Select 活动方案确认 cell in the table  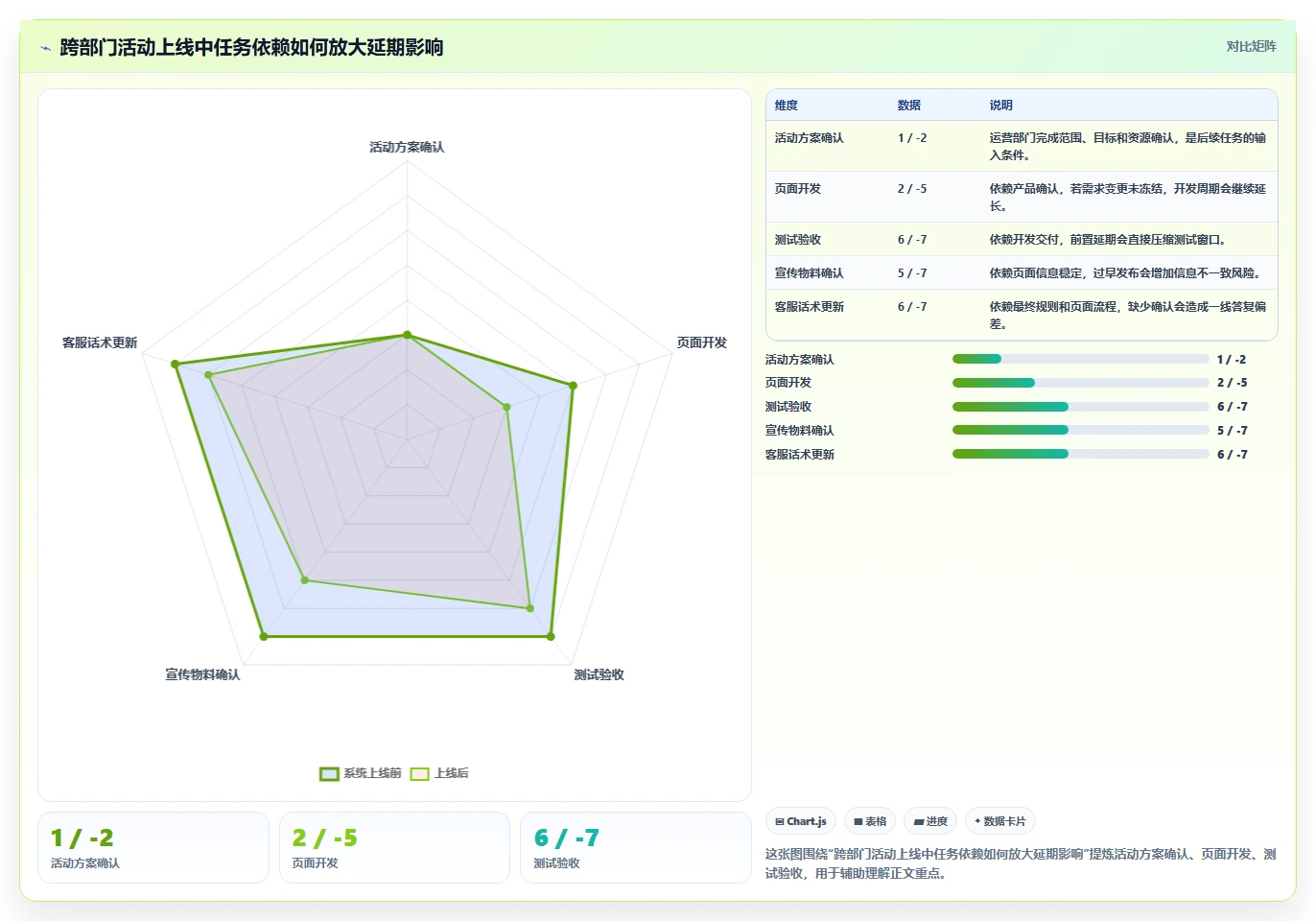[x=810, y=138]
